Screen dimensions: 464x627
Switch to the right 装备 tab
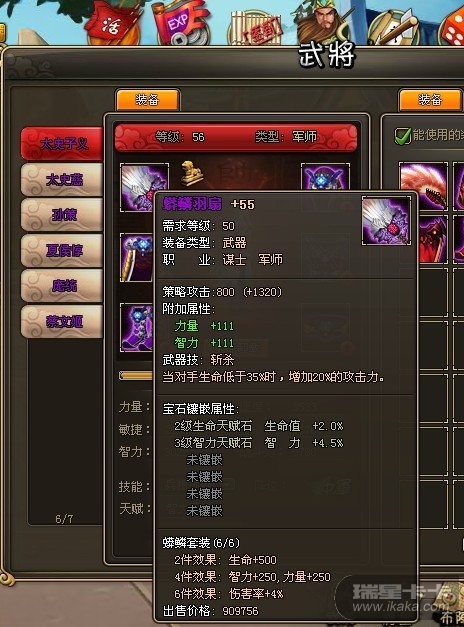[x=430, y=100]
